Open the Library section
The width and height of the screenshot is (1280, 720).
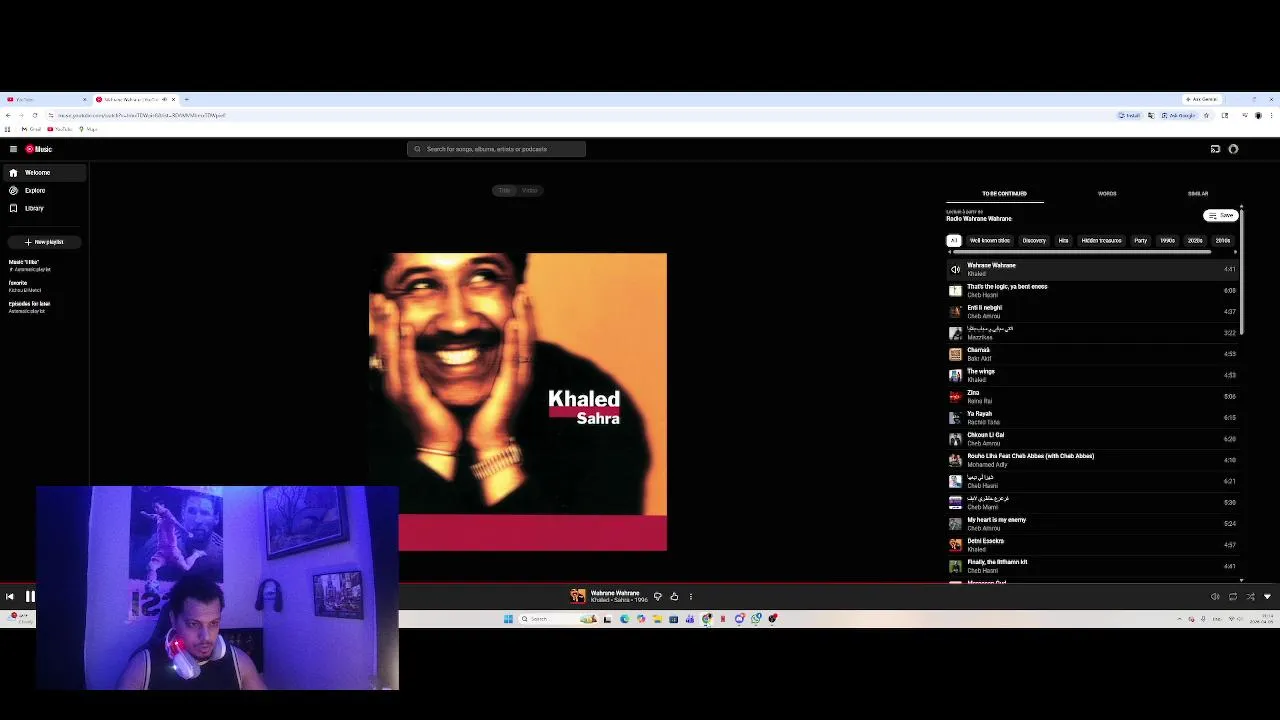[x=44, y=208]
